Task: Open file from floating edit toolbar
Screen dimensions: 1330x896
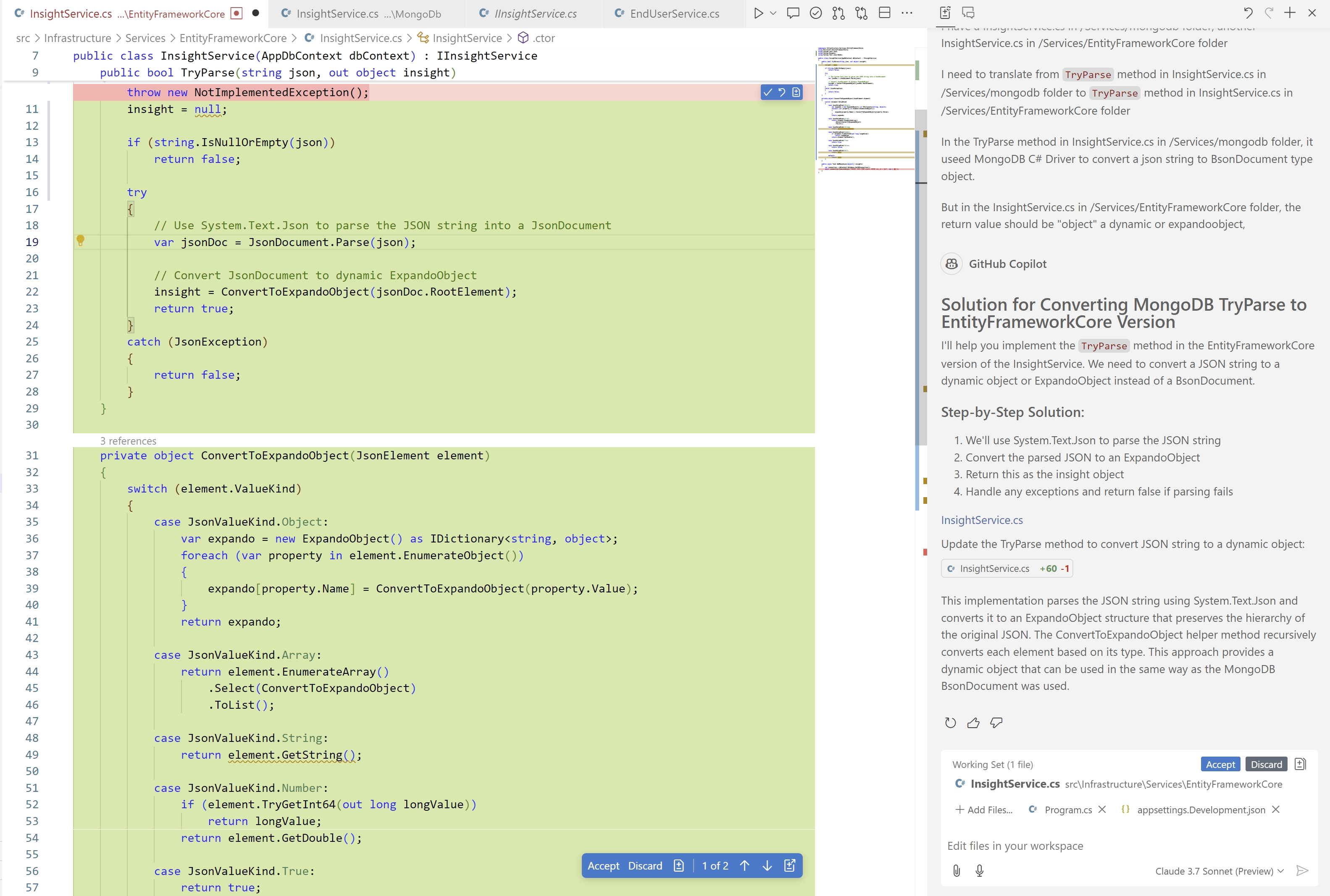Action: pos(790,866)
